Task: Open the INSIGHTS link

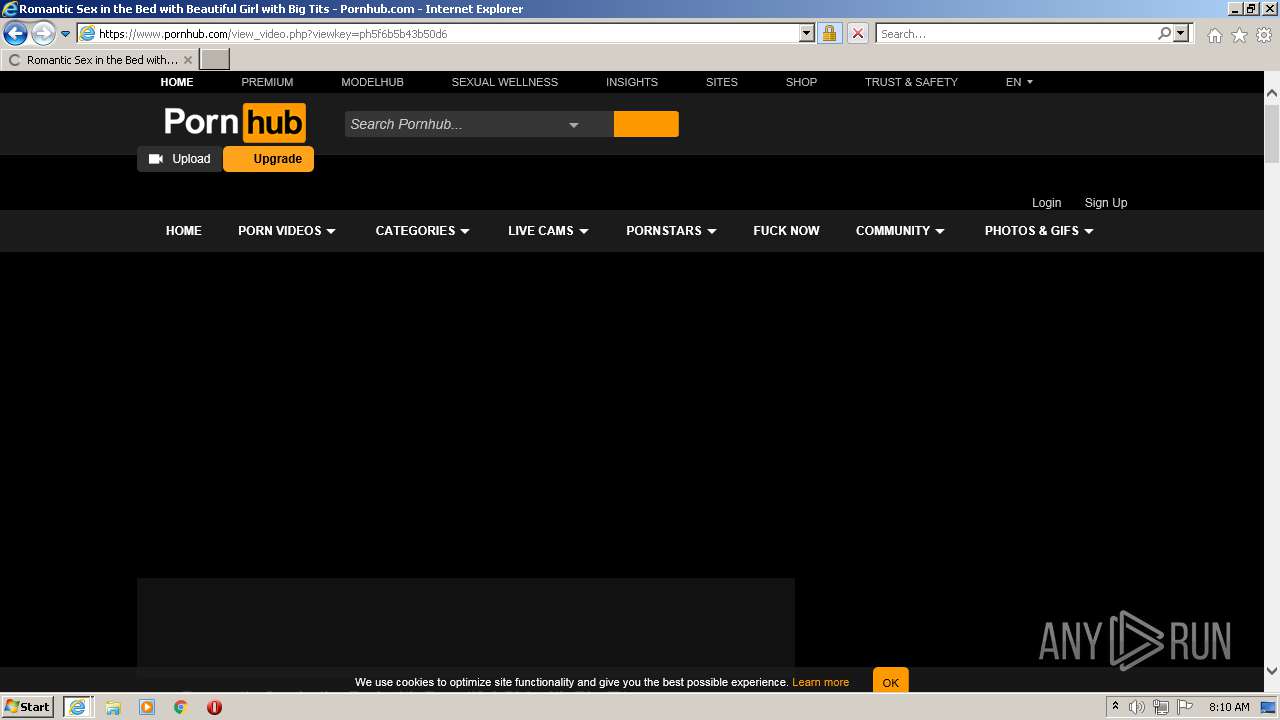Action: pos(632,82)
